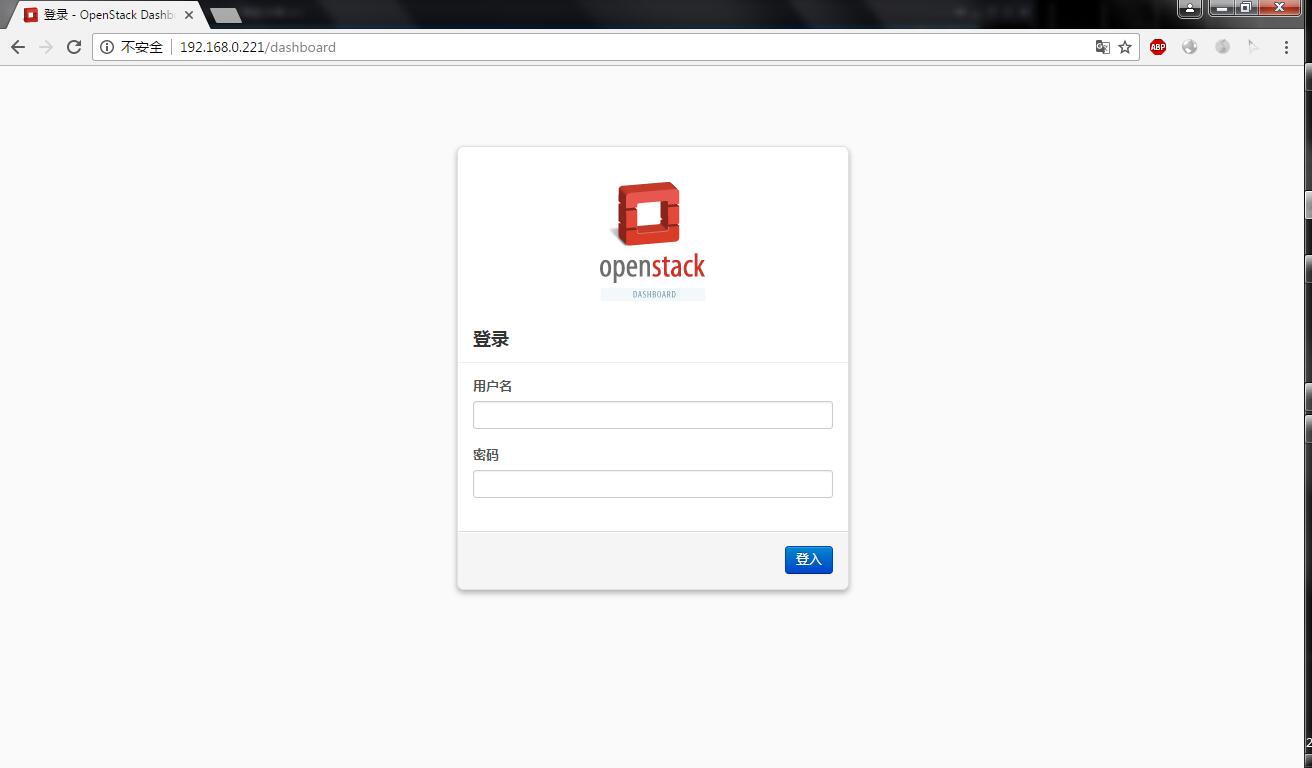Viewport: 1312px width, 768px height.
Task: Open the Chrome three-dot menu
Action: 1286,47
